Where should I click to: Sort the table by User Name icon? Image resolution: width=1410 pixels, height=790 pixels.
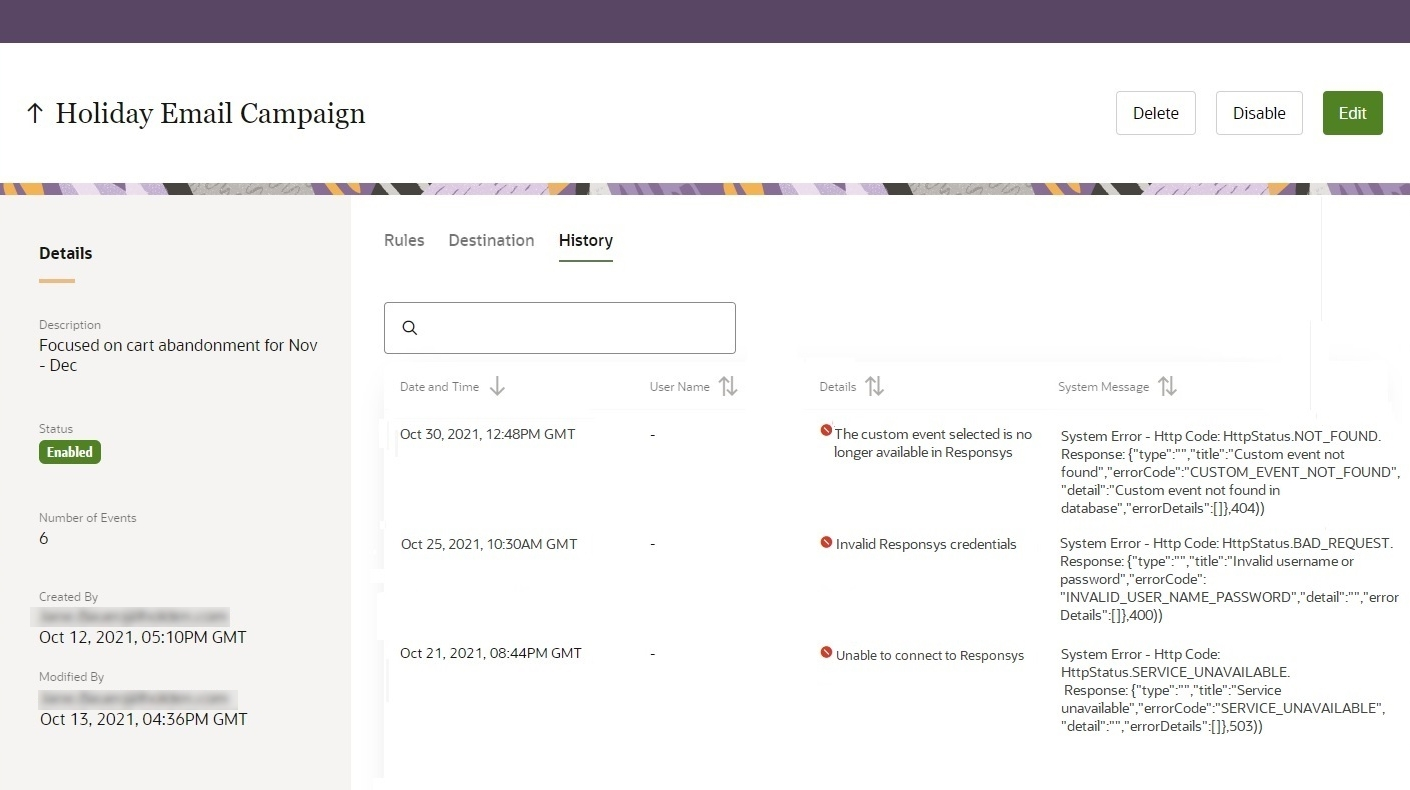tap(727, 386)
